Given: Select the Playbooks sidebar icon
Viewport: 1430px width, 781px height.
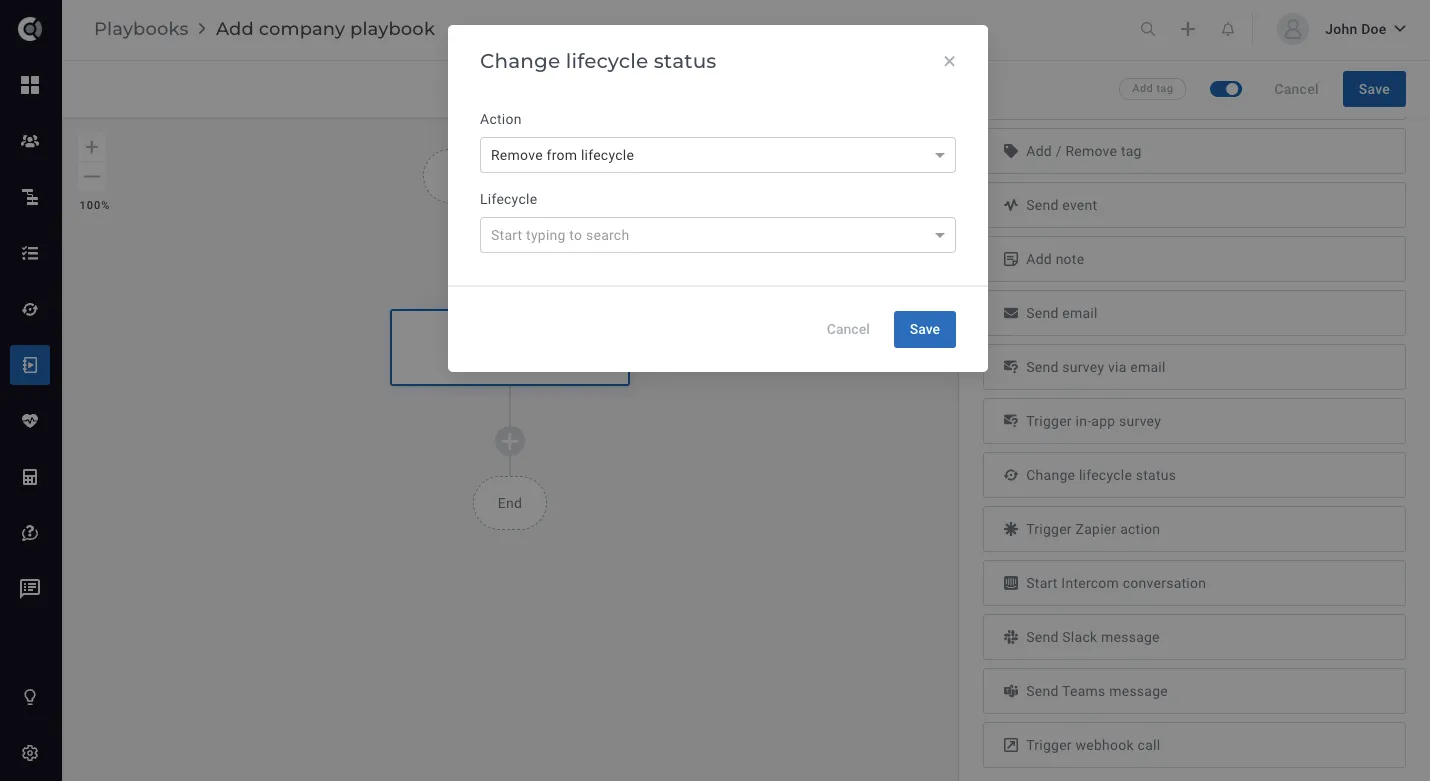Looking at the screenshot, I should [x=30, y=365].
